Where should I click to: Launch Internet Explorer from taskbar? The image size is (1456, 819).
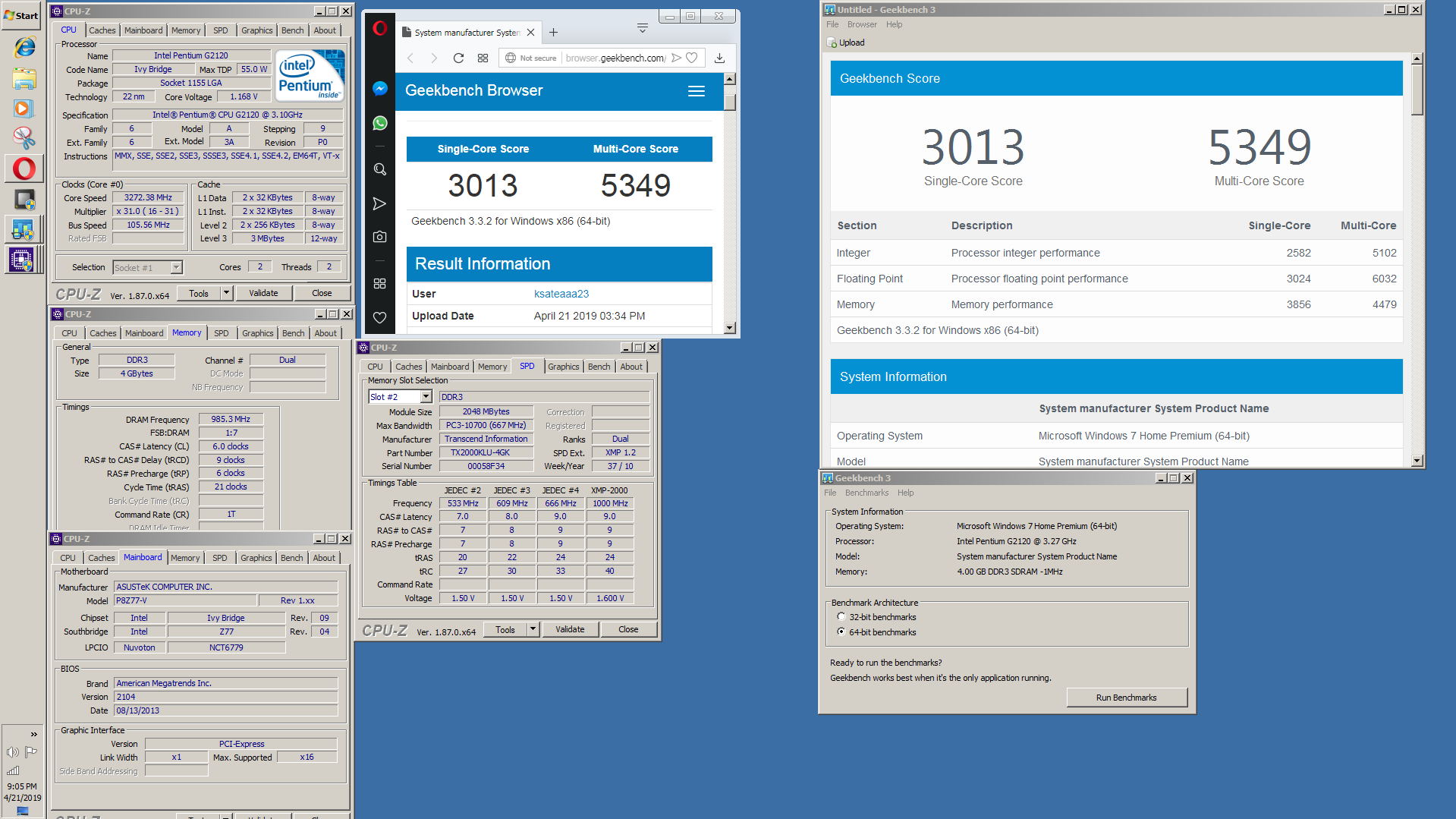24,47
